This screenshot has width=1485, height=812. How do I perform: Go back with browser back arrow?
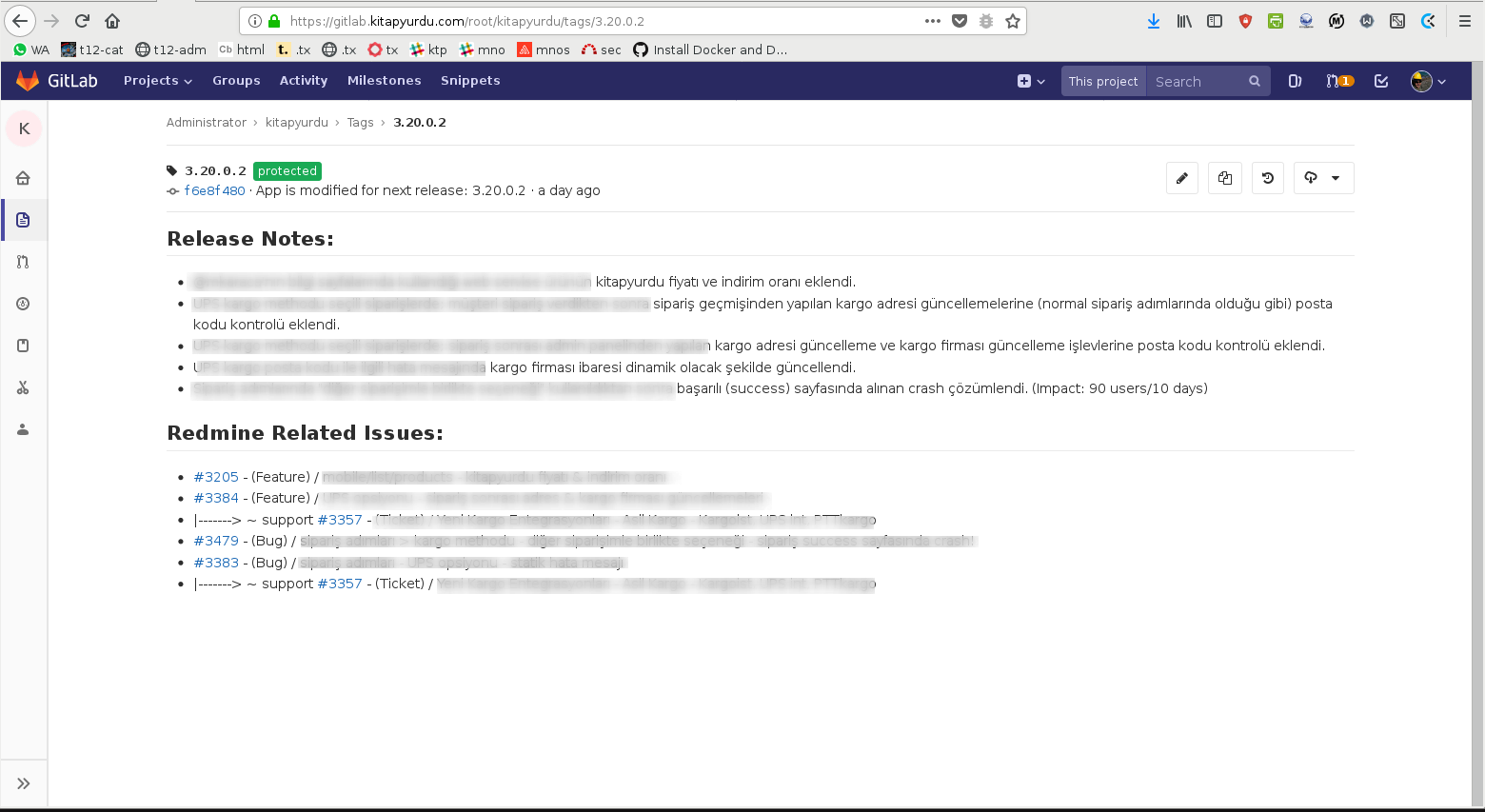(x=20, y=21)
